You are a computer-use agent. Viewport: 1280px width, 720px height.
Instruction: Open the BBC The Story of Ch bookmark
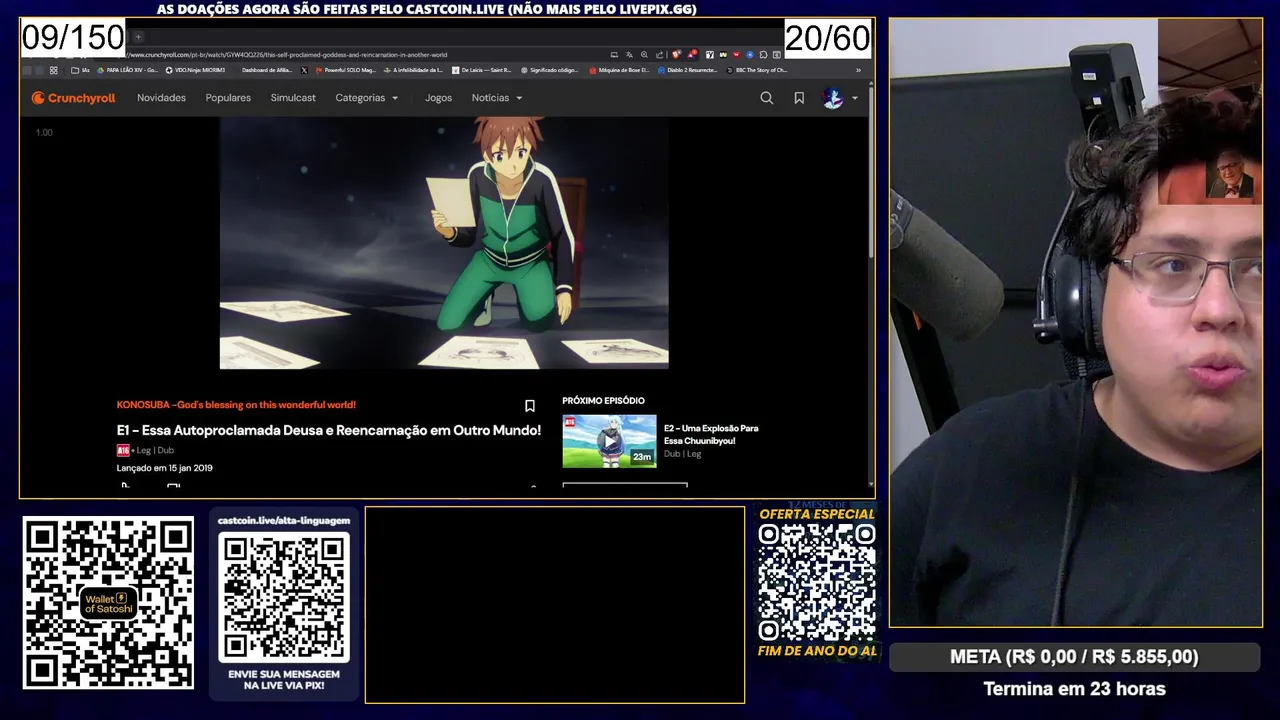(756, 70)
